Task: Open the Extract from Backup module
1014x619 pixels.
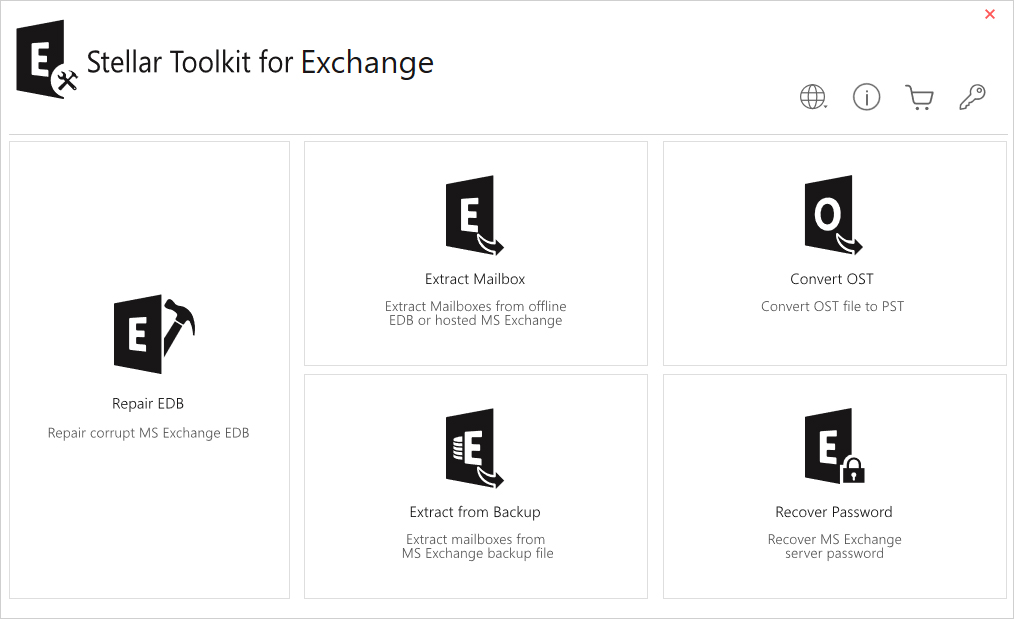Action: pyautogui.click(x=475, y=486)
